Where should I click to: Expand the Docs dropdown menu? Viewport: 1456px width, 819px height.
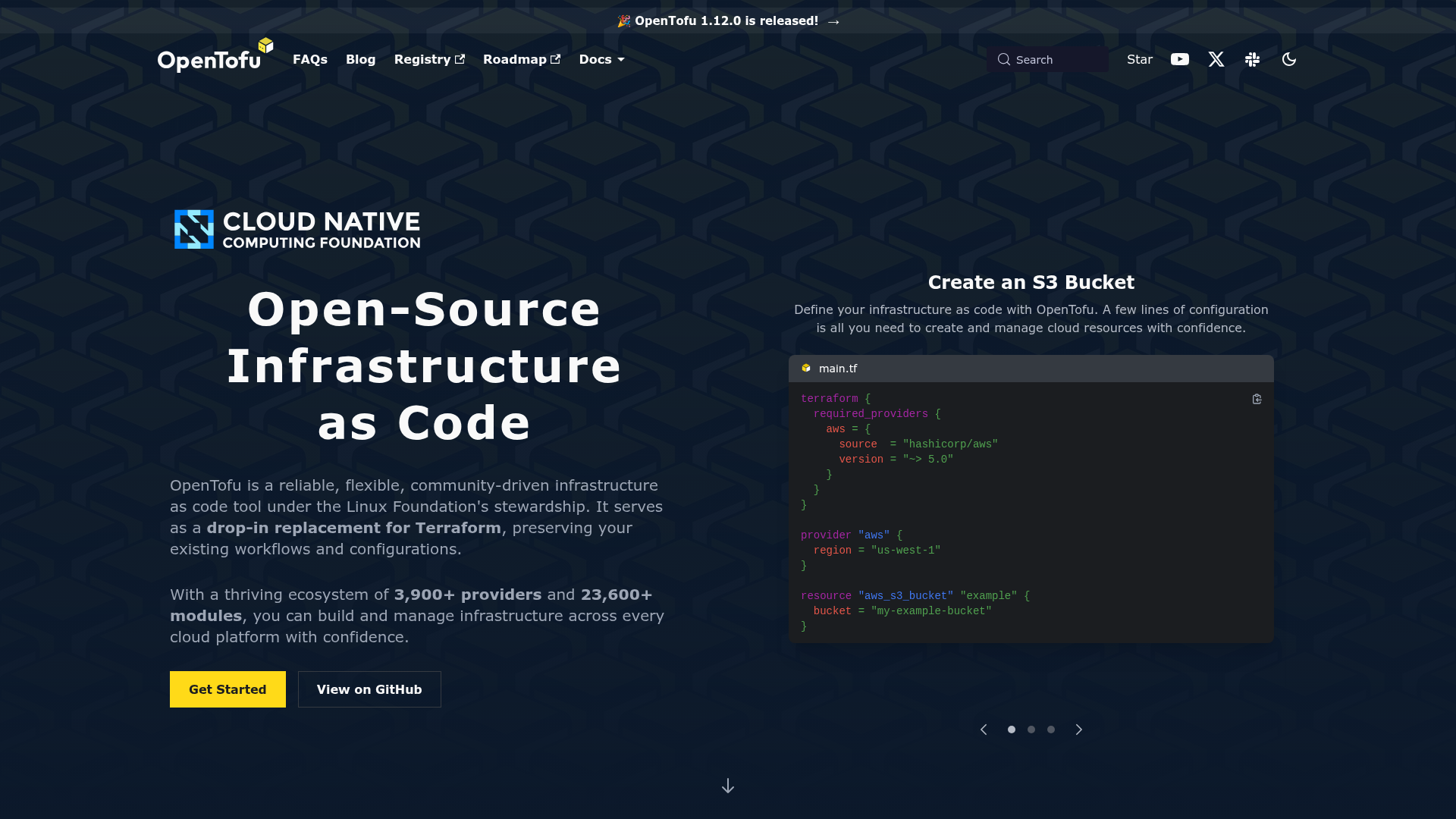click(x=602, y=59)
